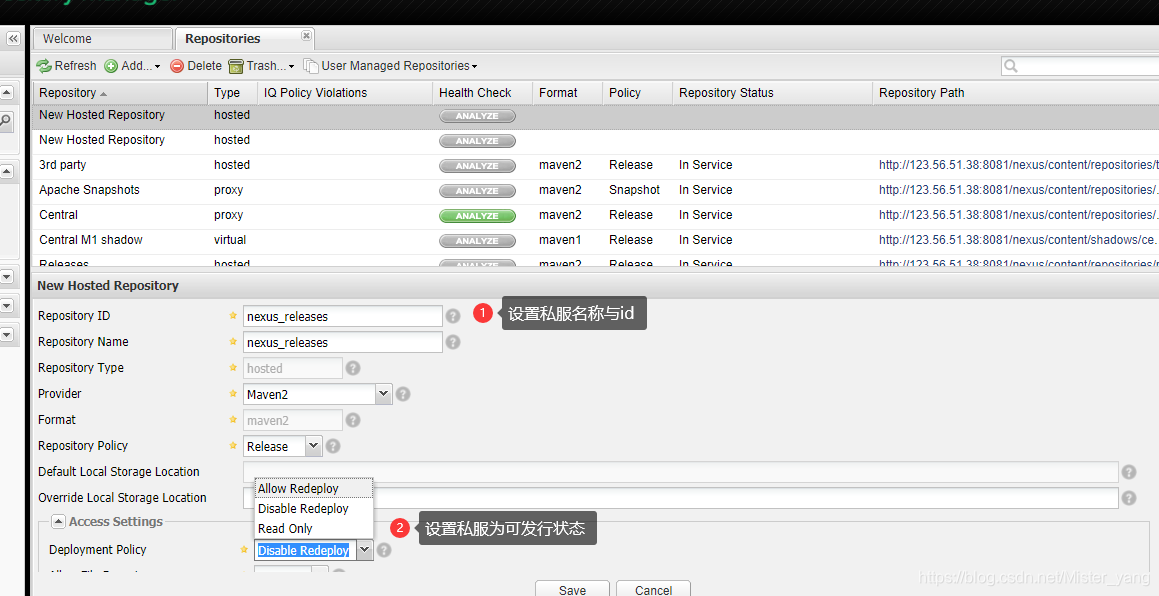Toggle Deployment Policy dropdown arrow
The height and width of the screenshot is (596, 1159).
click(364, 550)
